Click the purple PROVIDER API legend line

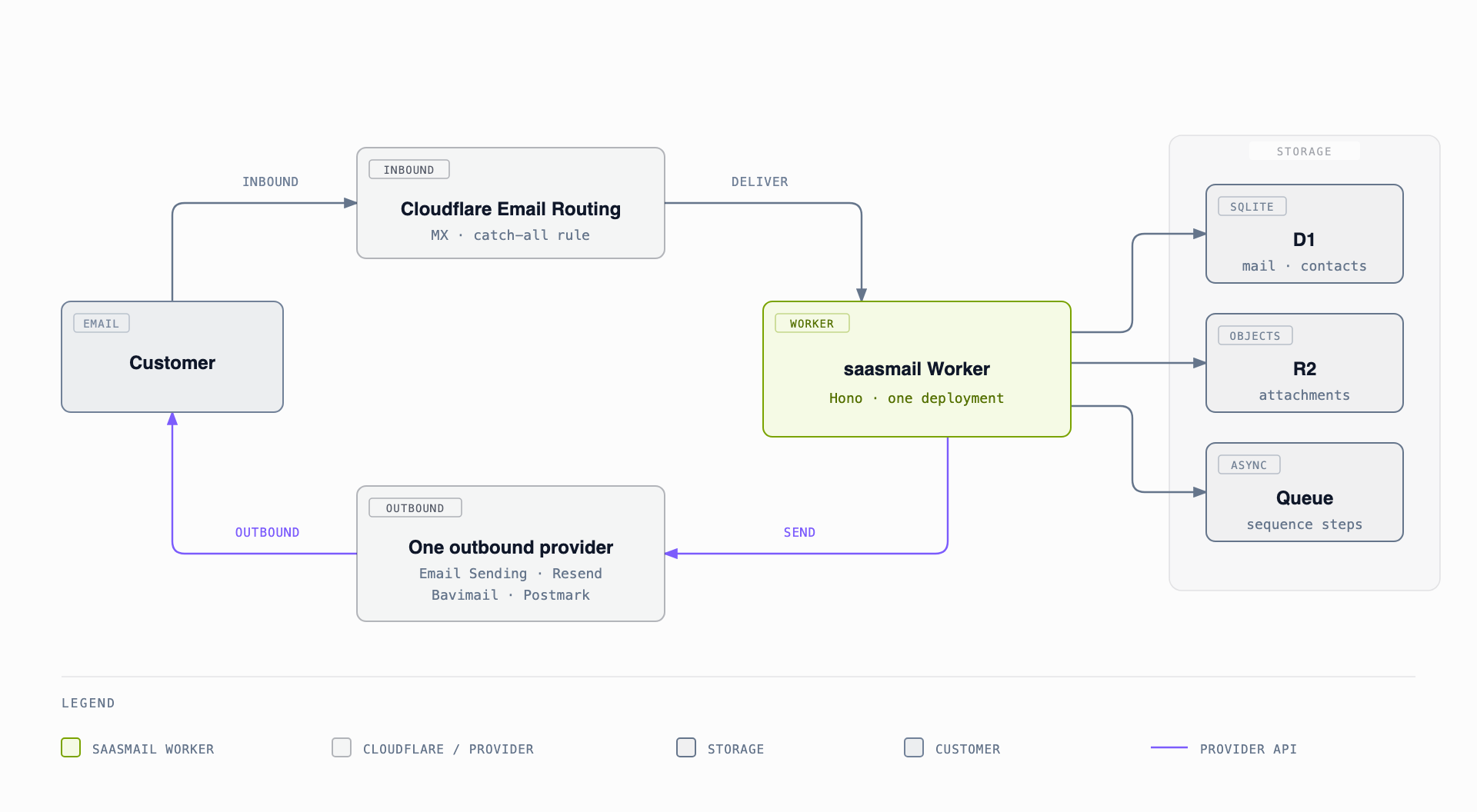pos(1169,747)
